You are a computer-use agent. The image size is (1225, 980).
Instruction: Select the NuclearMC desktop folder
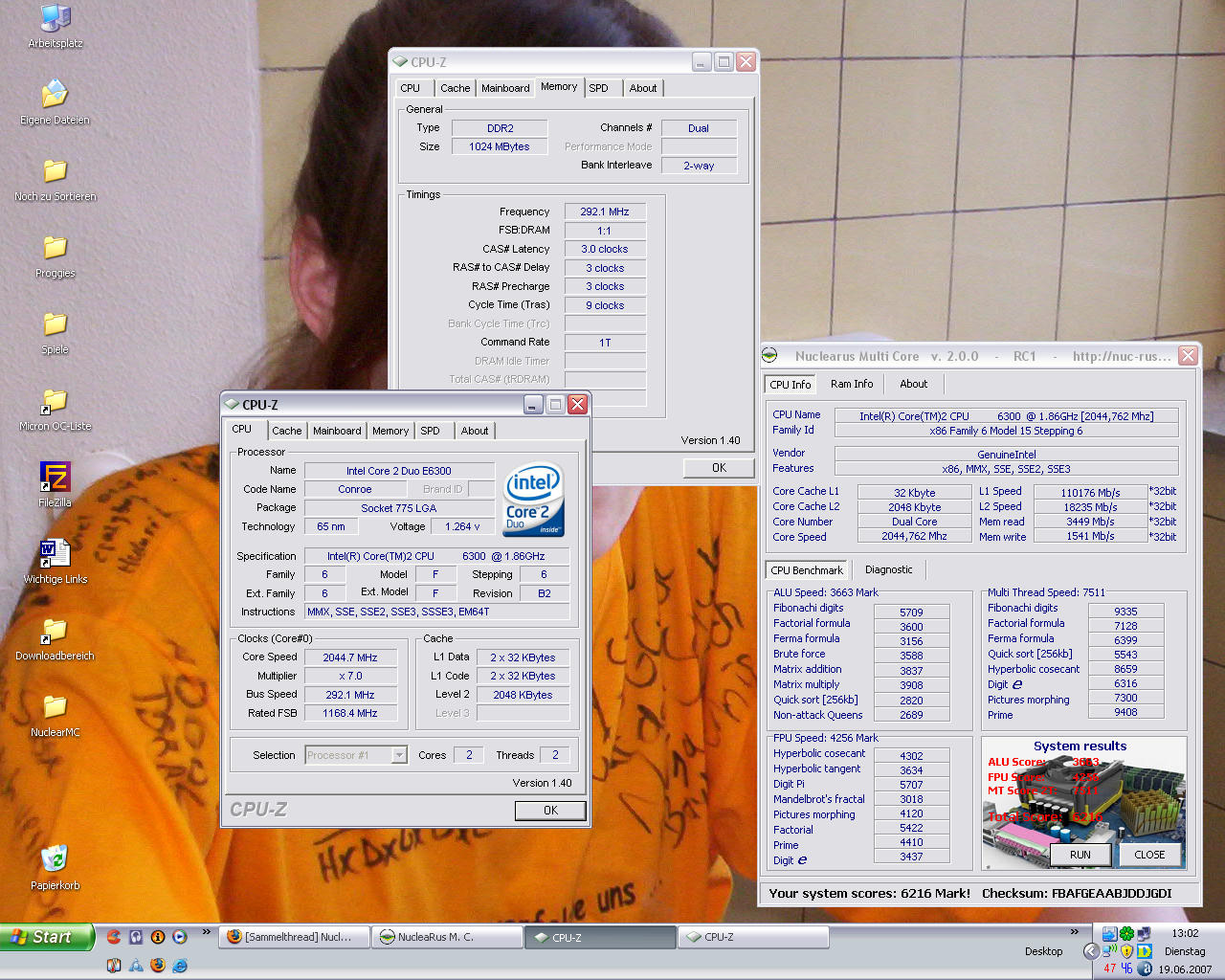[x=55, y=715]
